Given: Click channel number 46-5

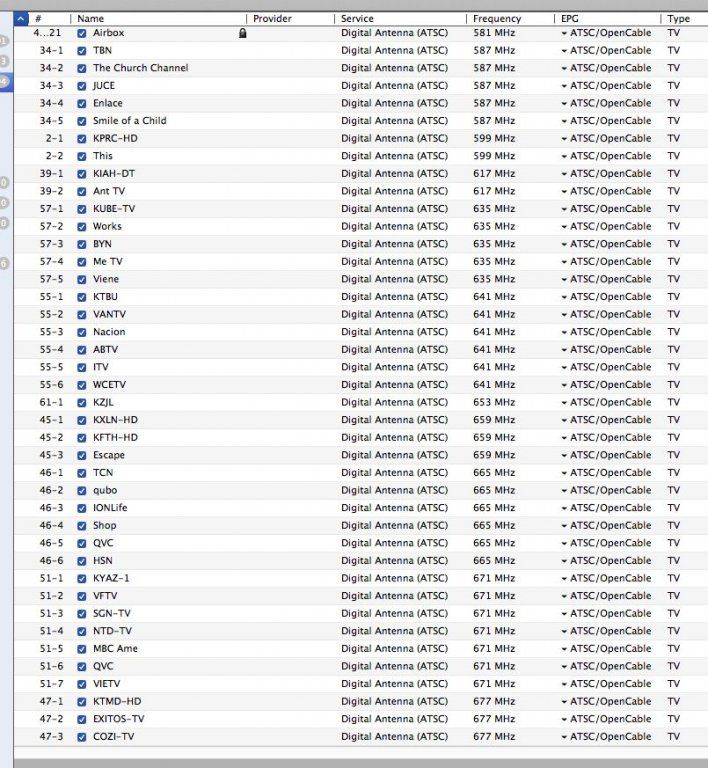Looking at the screenshot, I should tap(51, 543).
